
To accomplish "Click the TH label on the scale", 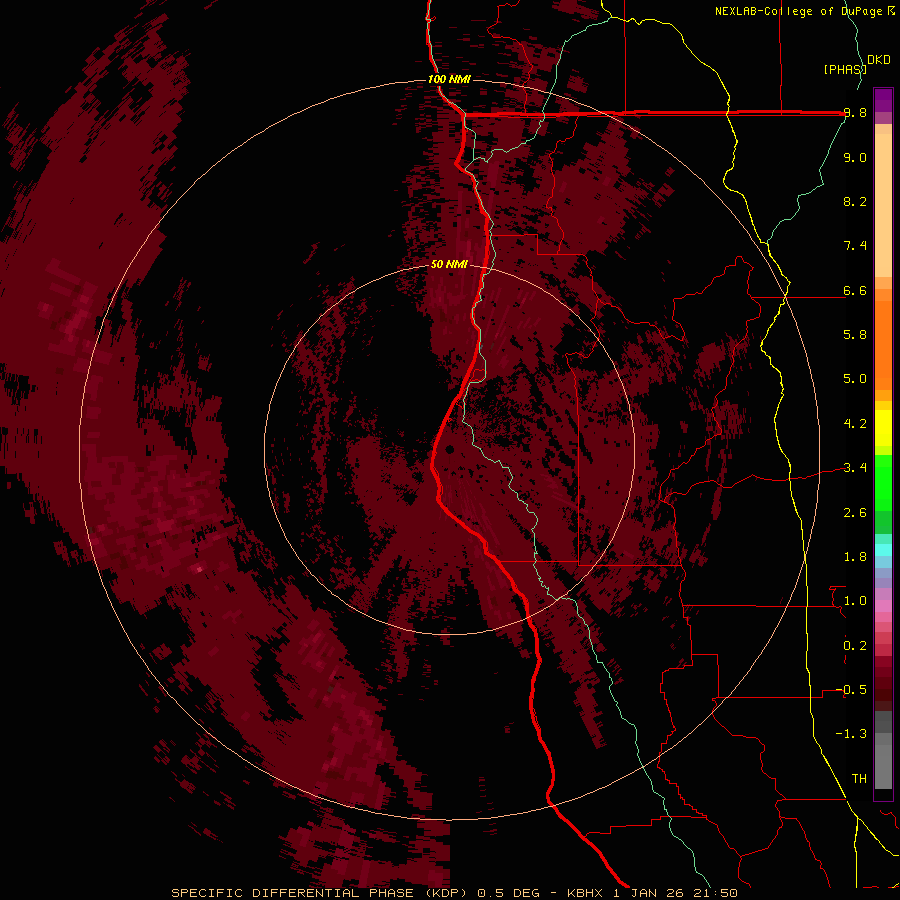I will tap(859, 778).
